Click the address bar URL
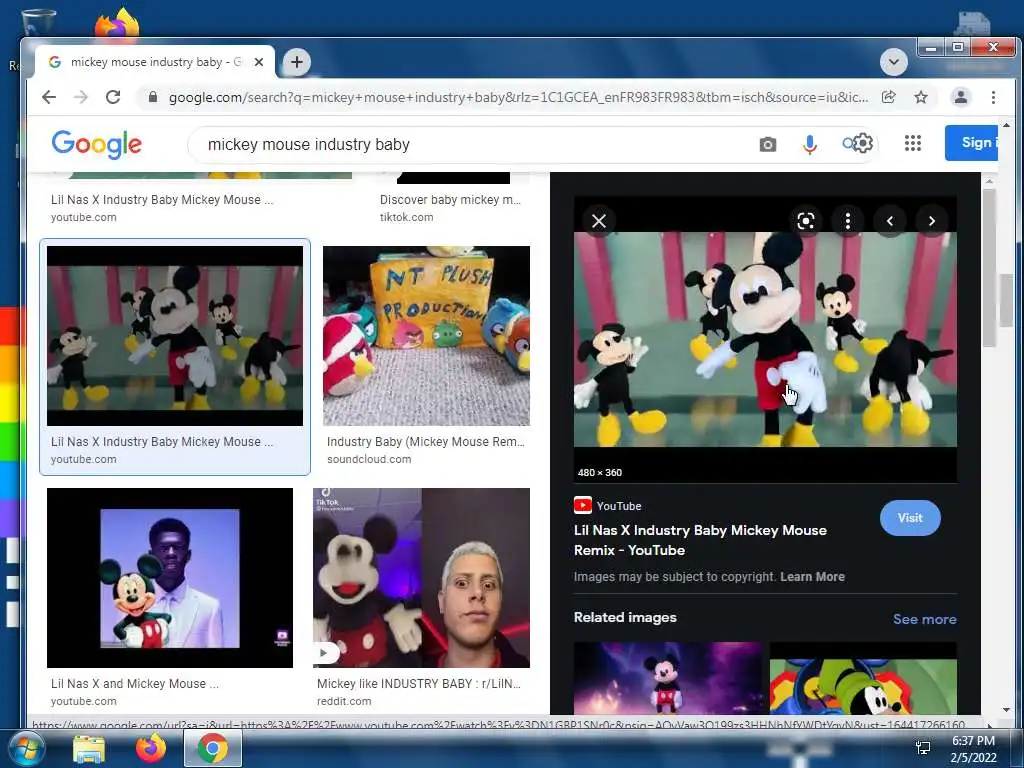 pyautogui.click(x=519, y=97)
